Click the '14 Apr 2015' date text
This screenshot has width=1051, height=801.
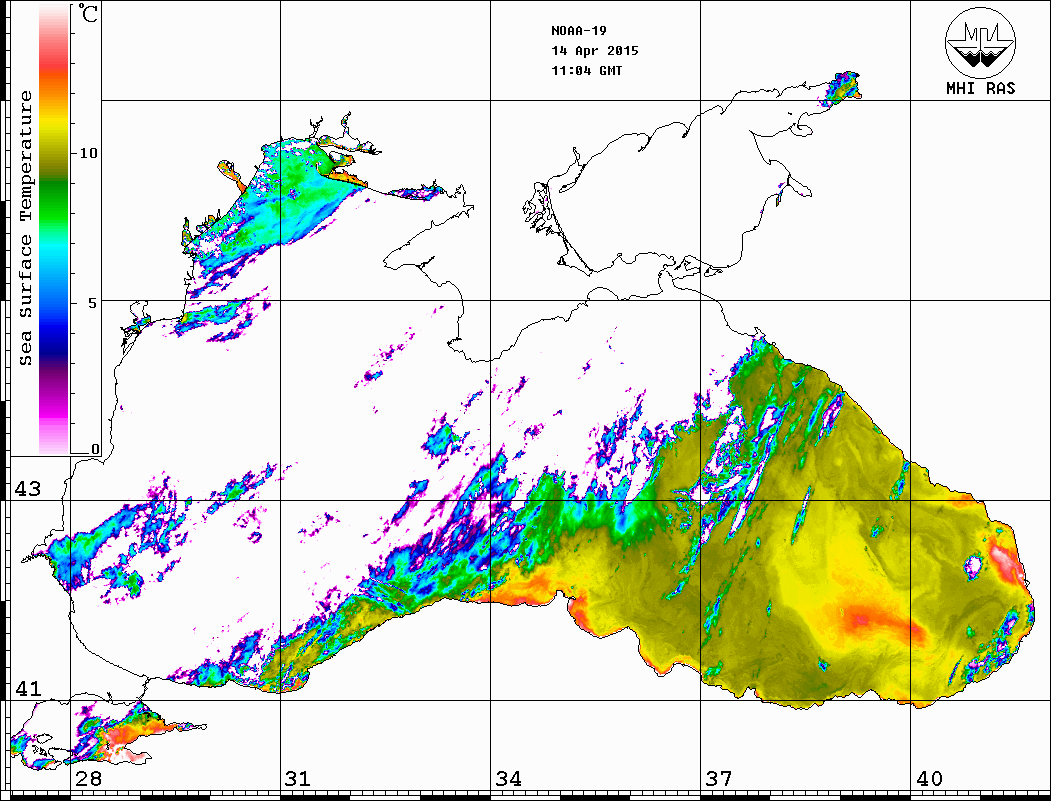[595, 51]
